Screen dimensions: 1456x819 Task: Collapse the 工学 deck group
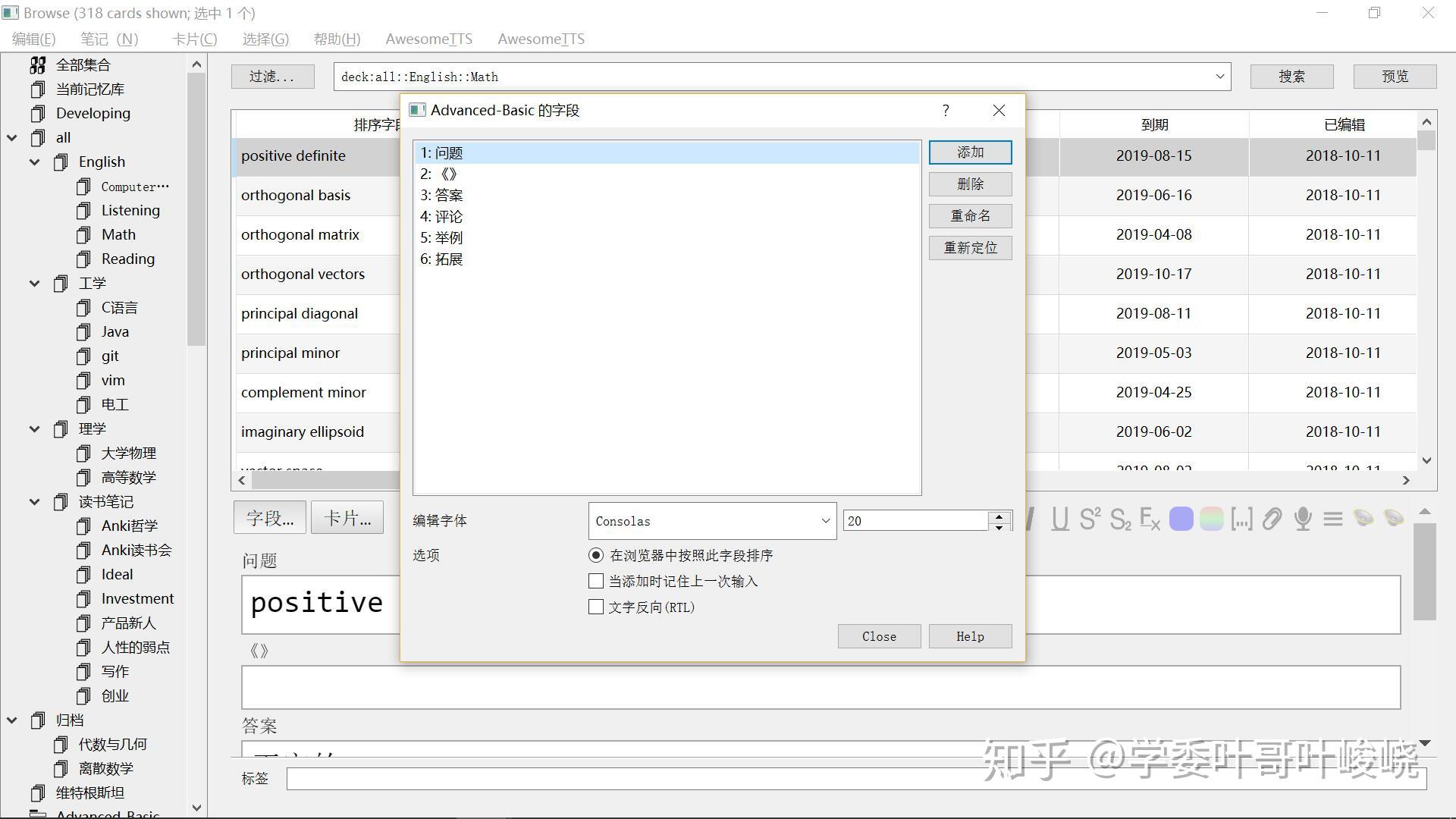(x=35, y=284)
